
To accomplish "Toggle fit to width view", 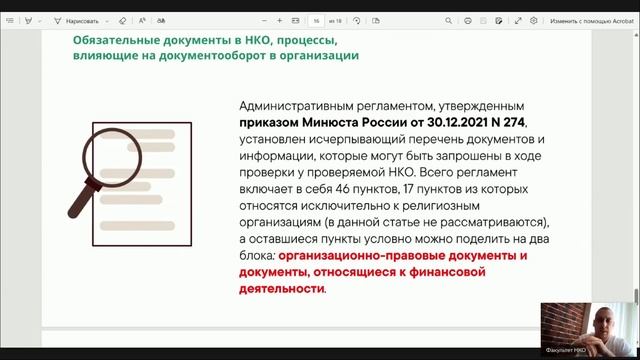I will pyautogui.click(x=296, y=20).
